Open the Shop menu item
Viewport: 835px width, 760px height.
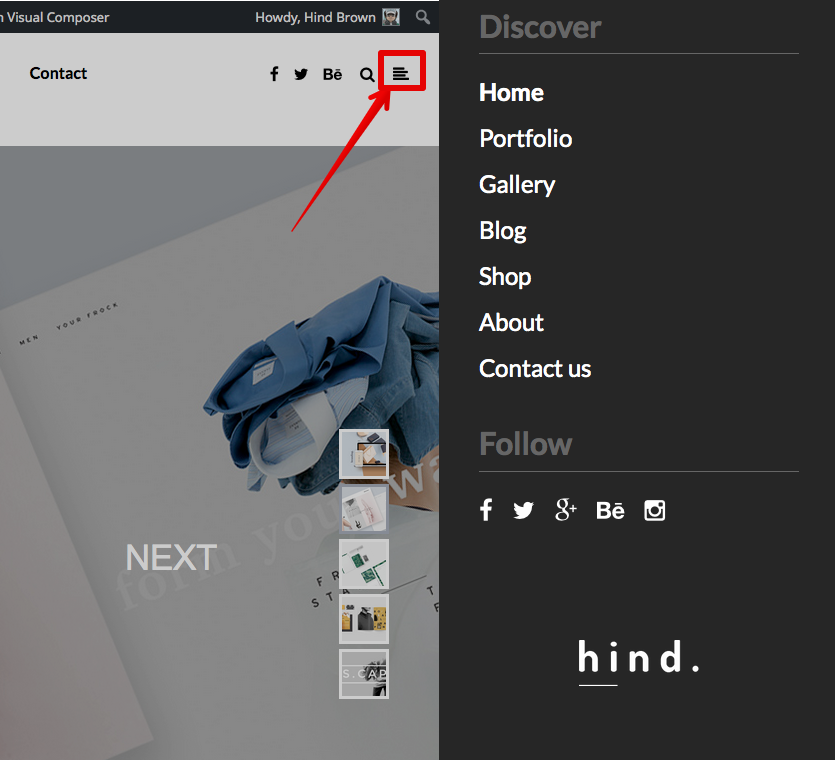pos(505,276)
